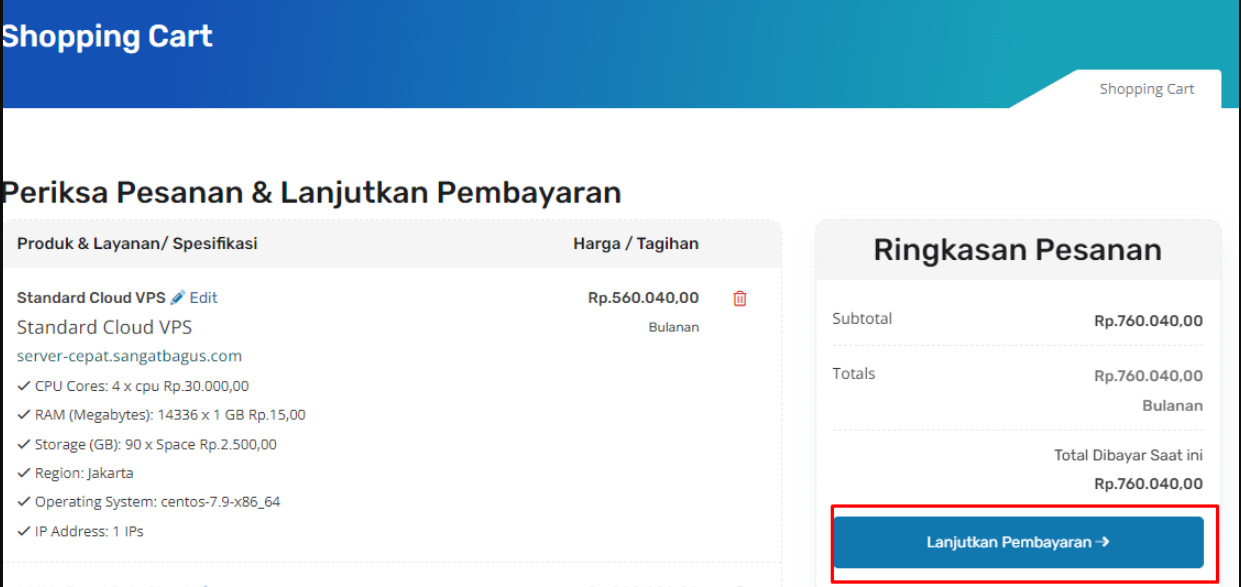Open the Edit link for the VPS
Image resolution: width=1241 pixels, height=587 pixels.
tap(203, 297)
